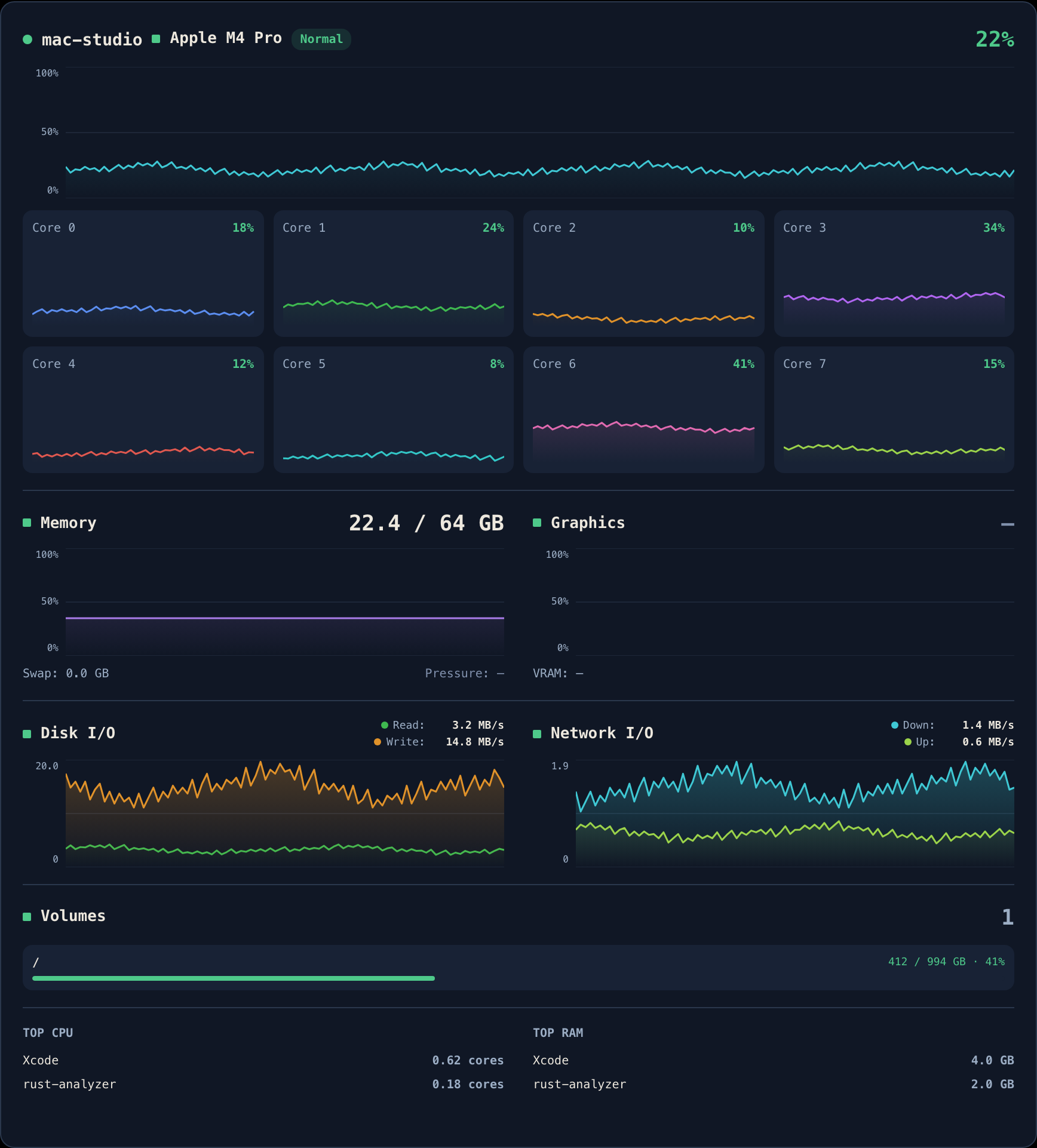Click the 412 / 994 GB · 41% volume text

point(946,962)
